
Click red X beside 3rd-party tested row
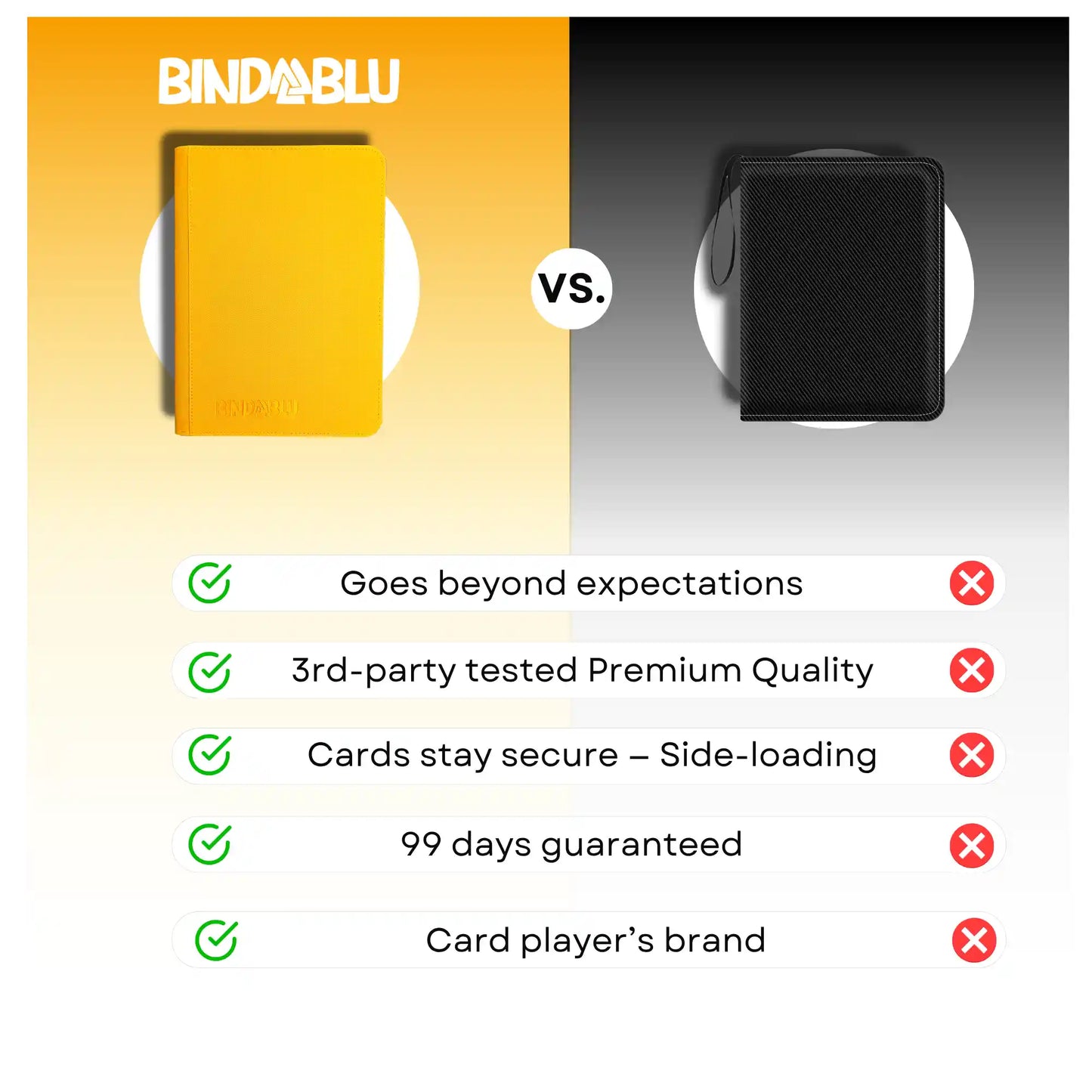tap(971, 670)
